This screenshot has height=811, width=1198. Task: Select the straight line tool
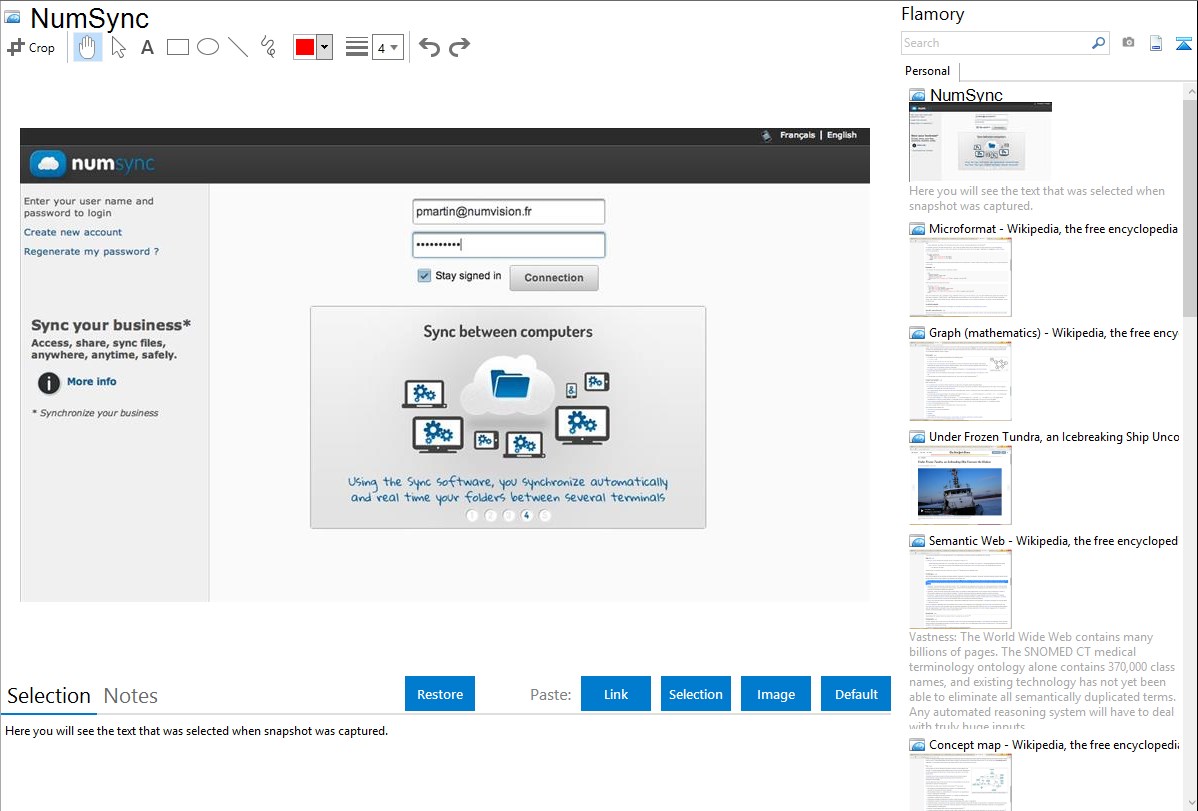tap(238, 47)
